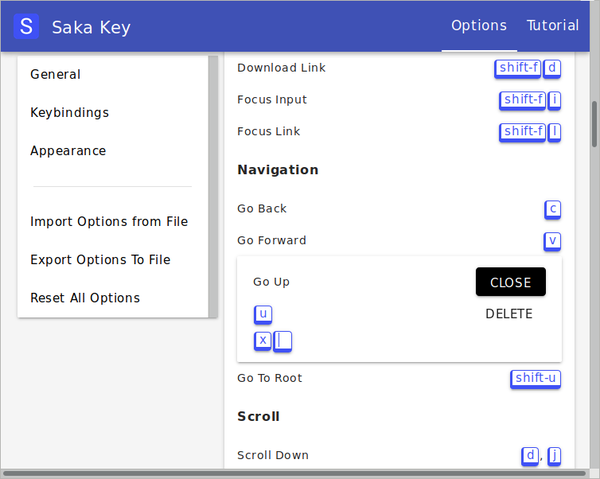
Task: Expand the Focus Input row
Action: [399, 100]
